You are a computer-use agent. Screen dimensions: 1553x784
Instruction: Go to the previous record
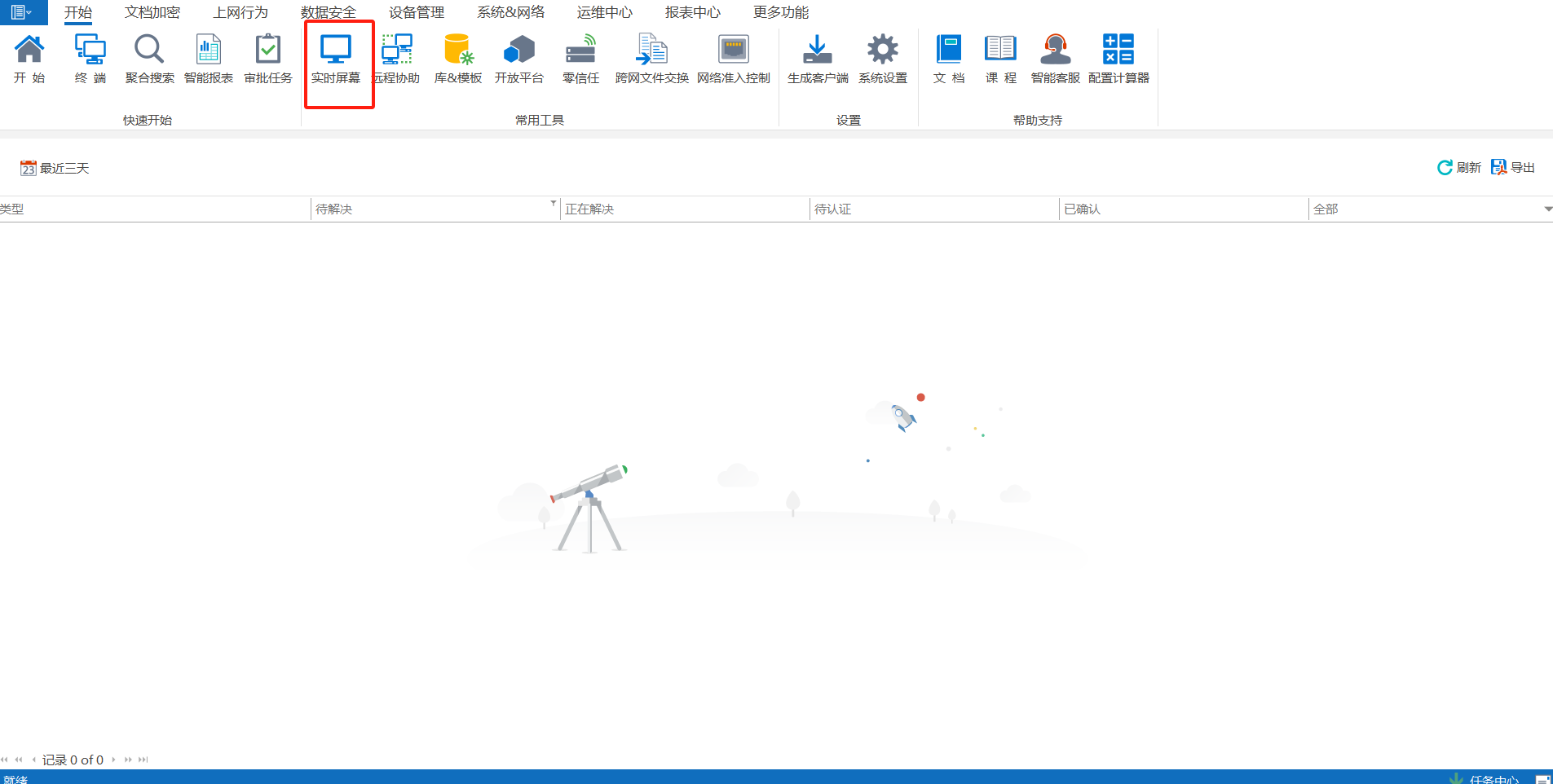[33, 760]
